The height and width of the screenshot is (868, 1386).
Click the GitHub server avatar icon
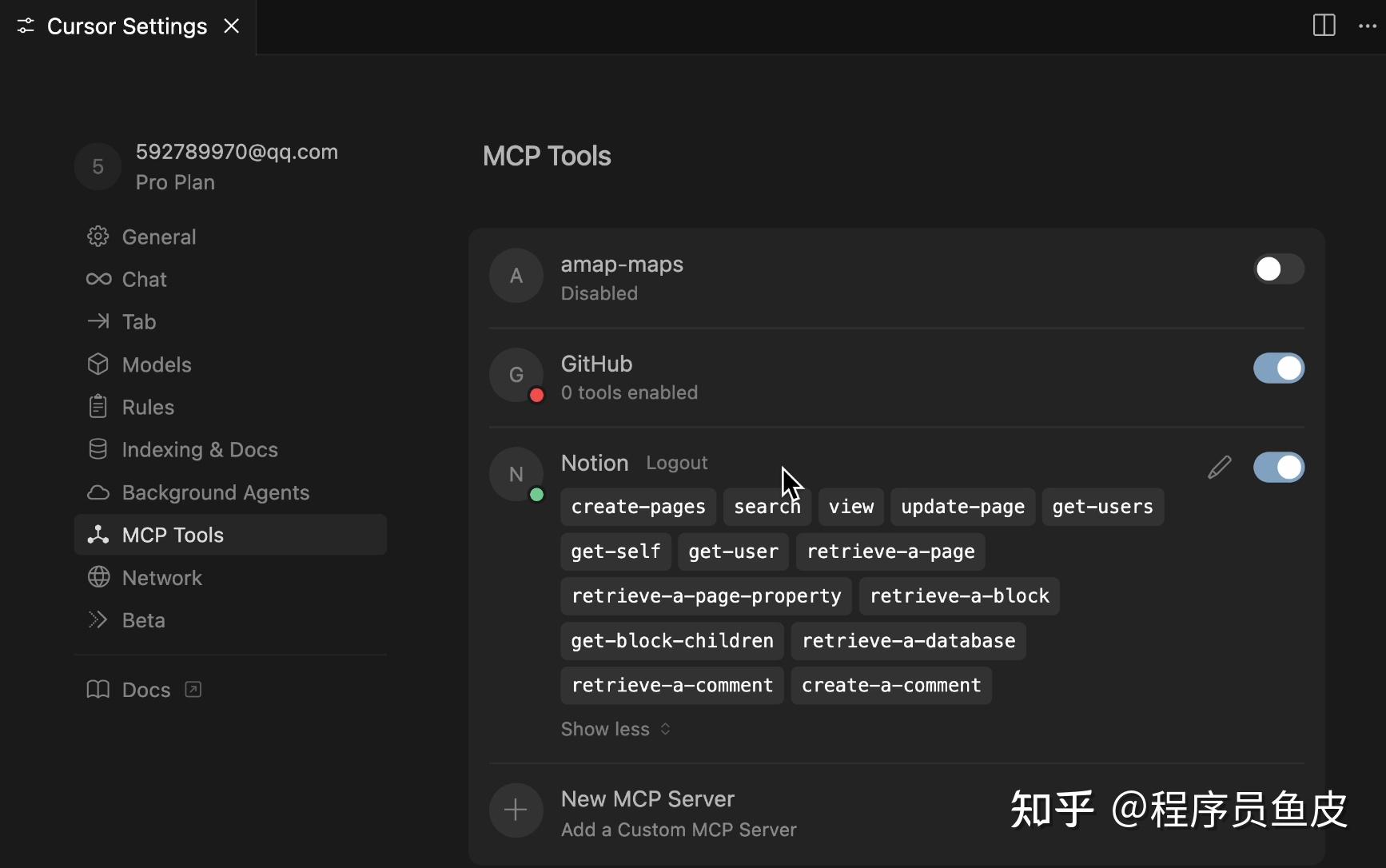(x=516, y=375)
